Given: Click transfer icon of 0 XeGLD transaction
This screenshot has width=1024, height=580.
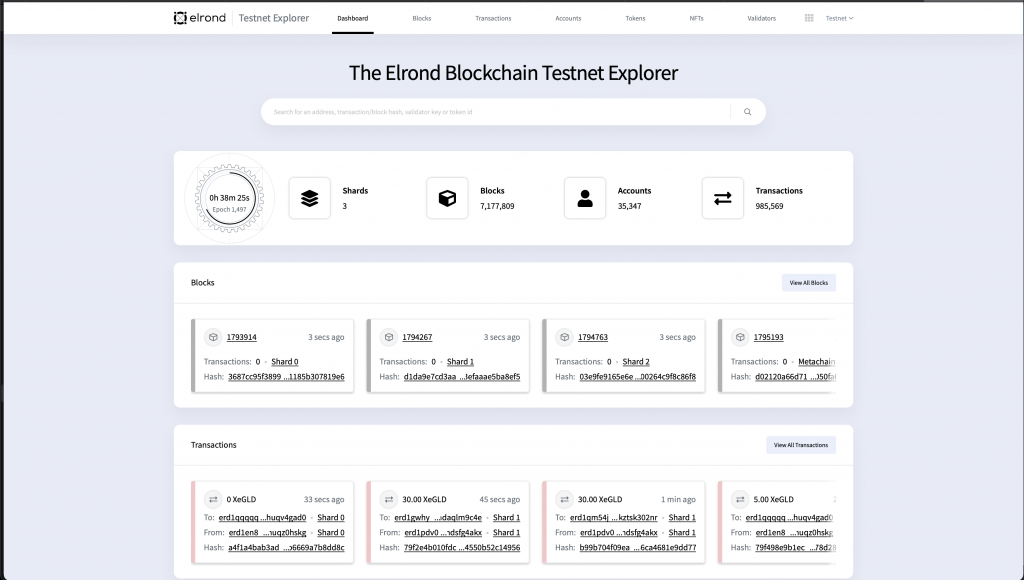Looking at the screenshot, I should tap(213, 499).
